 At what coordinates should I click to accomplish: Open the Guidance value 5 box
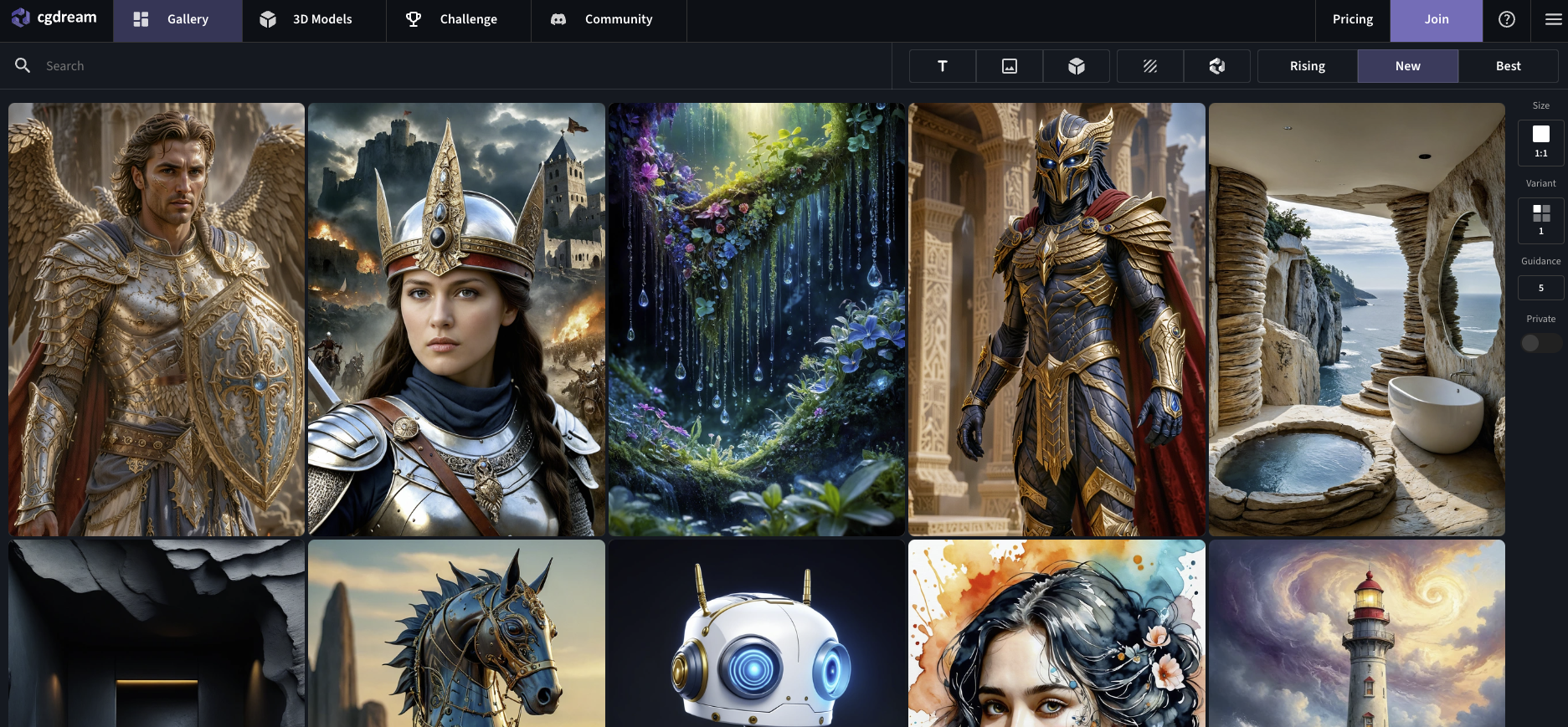[x=1541, y=288]
